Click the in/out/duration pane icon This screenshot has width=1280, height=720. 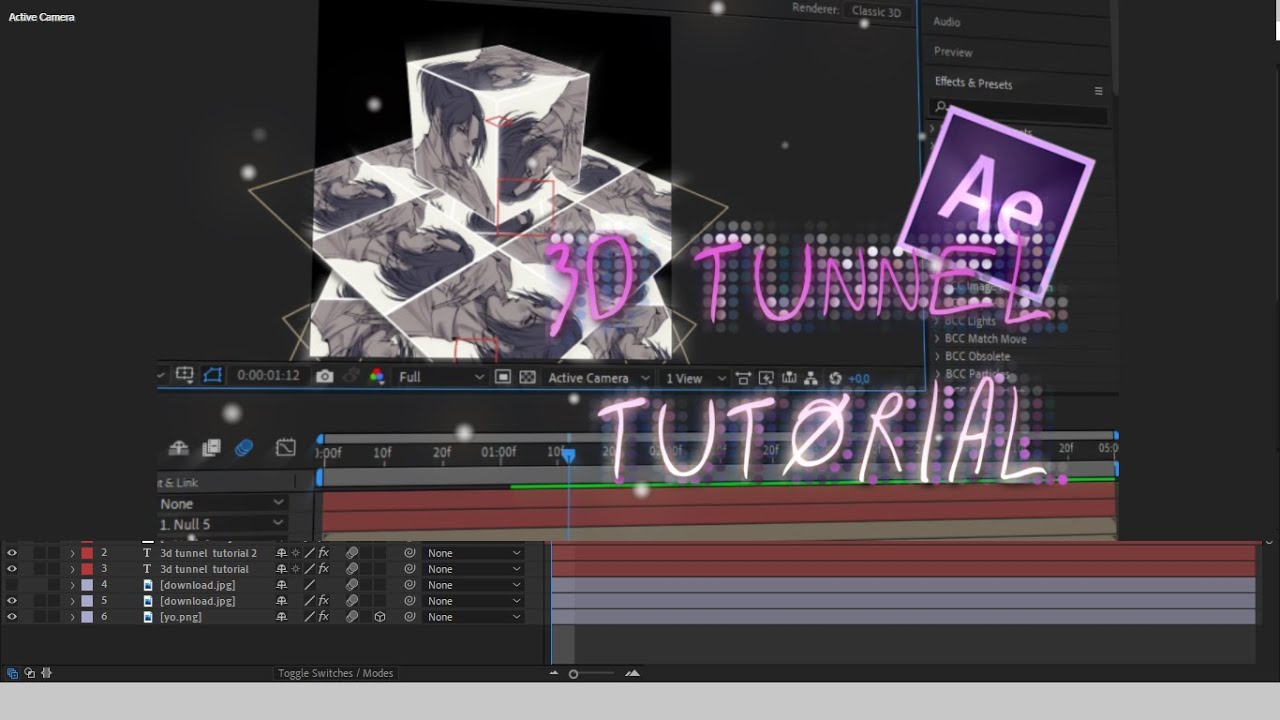46,673
